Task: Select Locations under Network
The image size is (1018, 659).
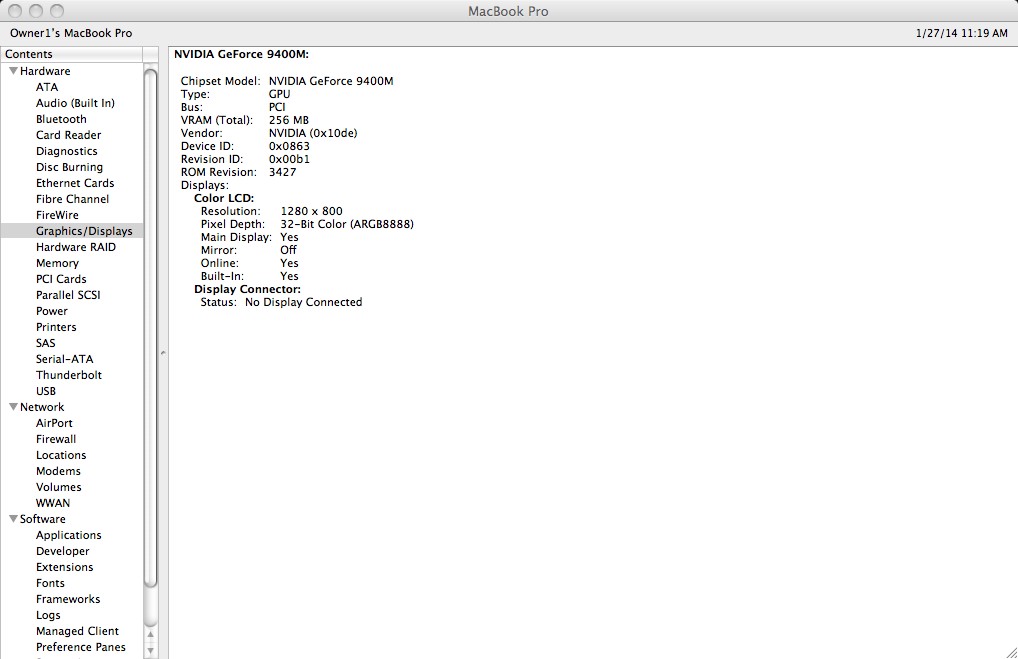Action: point(61,455)
